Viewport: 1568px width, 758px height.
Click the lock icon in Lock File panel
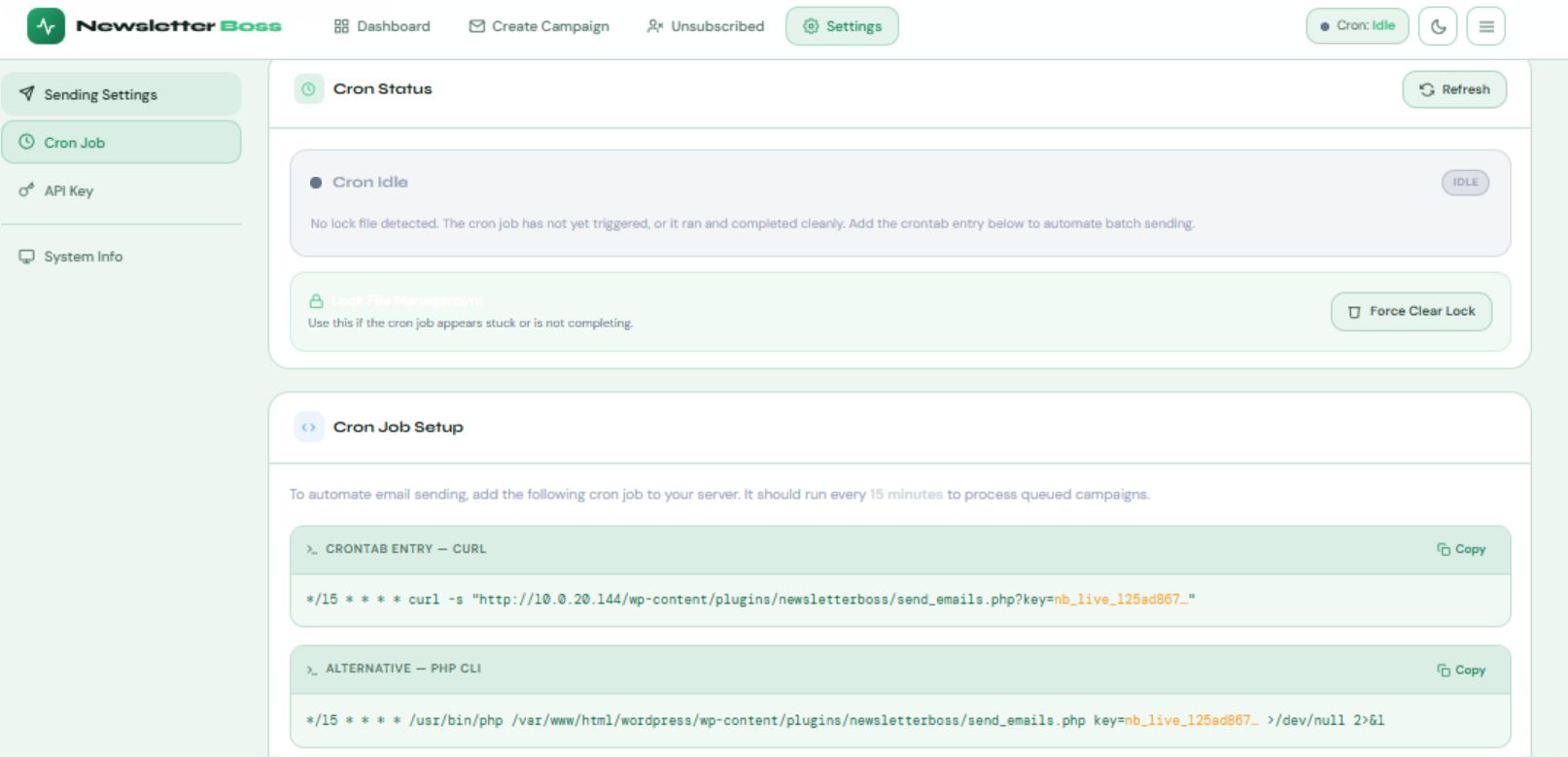[316, 301]
